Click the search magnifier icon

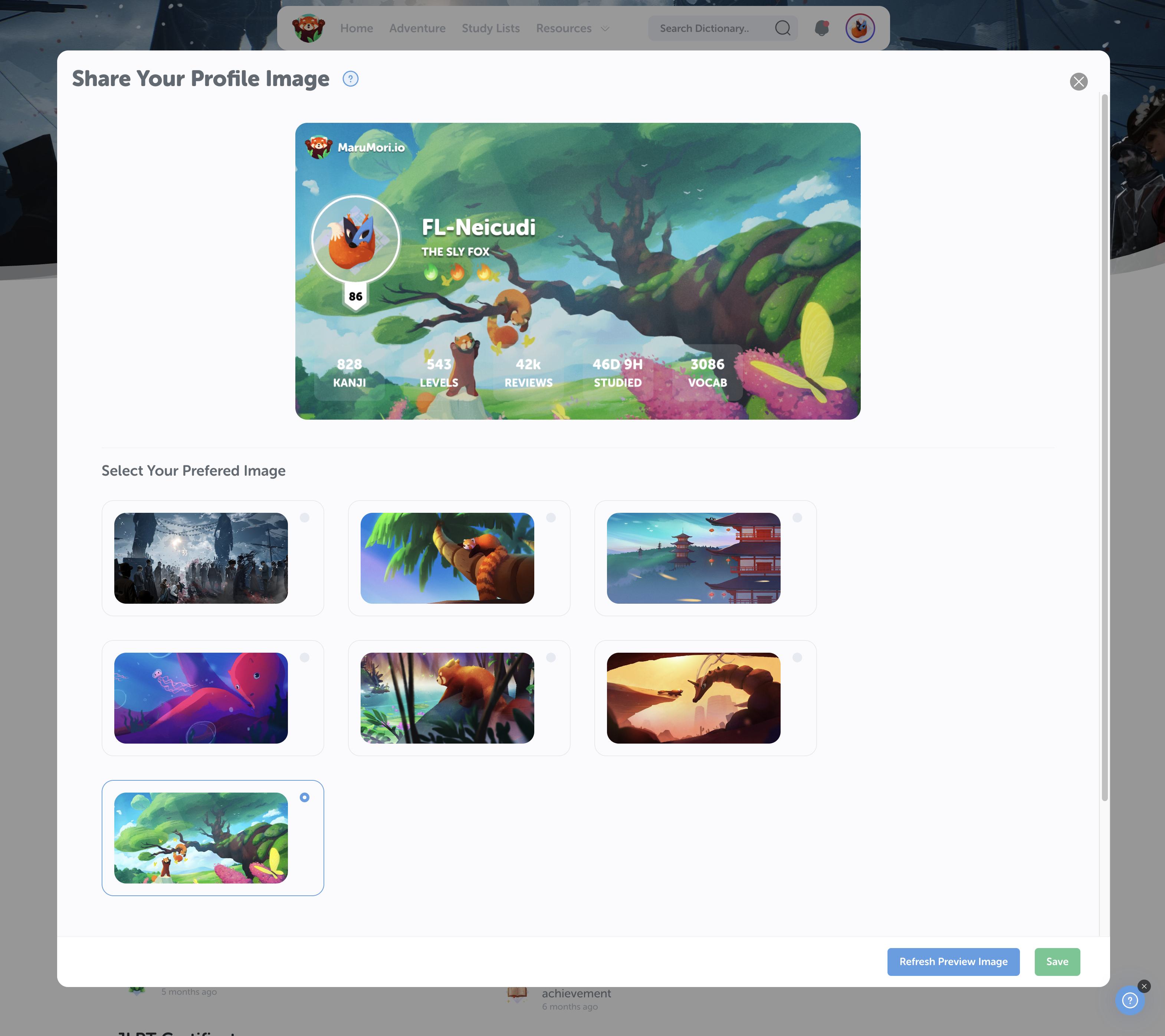[x=782, y=28]
